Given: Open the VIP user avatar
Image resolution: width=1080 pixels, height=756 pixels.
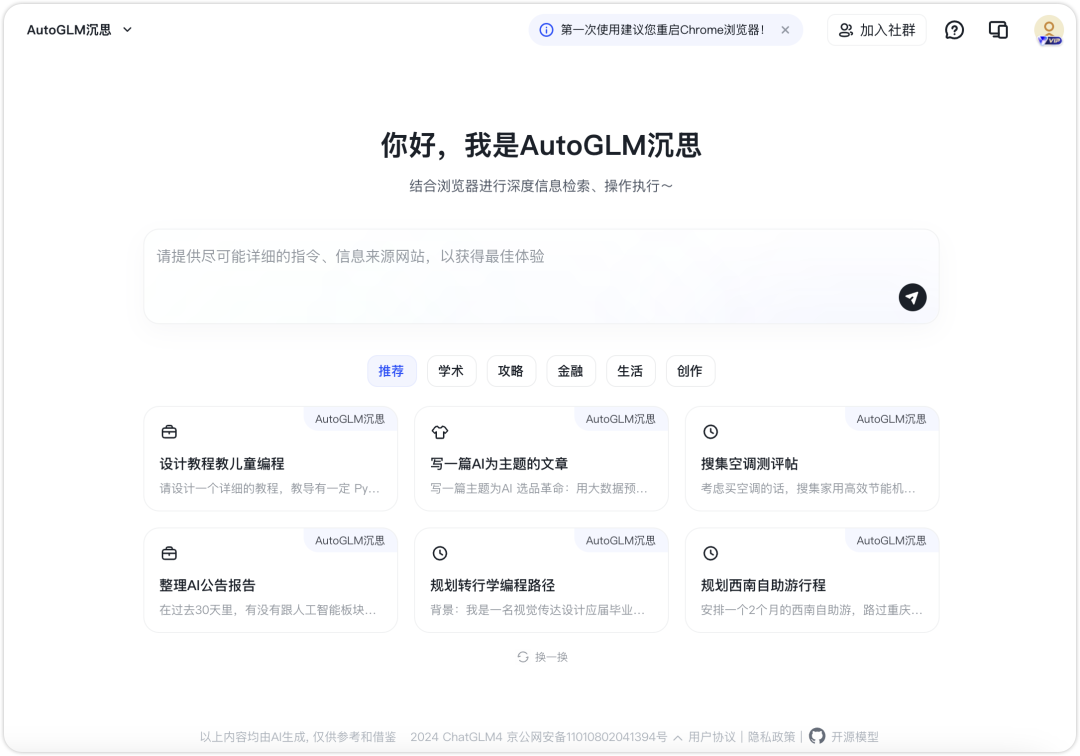Looking at the screenshot, I should [1049, 30].
